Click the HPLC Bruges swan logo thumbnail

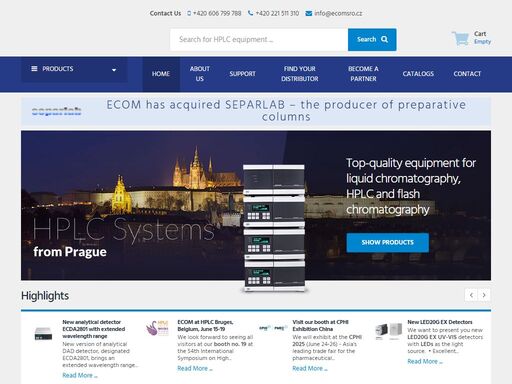[157, 328]
